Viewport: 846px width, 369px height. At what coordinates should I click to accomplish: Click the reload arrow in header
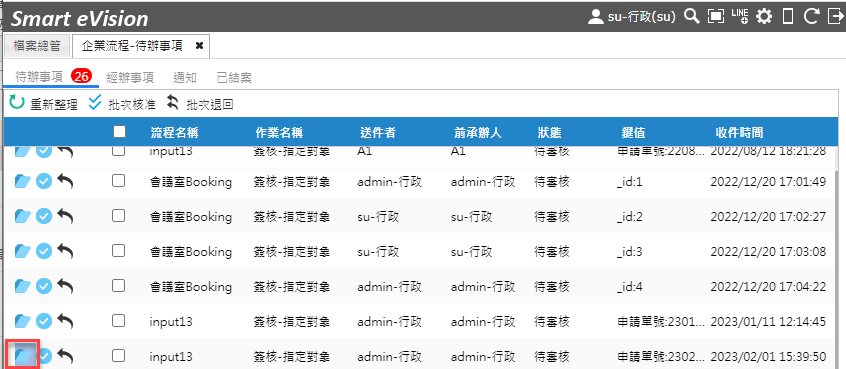click(x=811, y=17)
